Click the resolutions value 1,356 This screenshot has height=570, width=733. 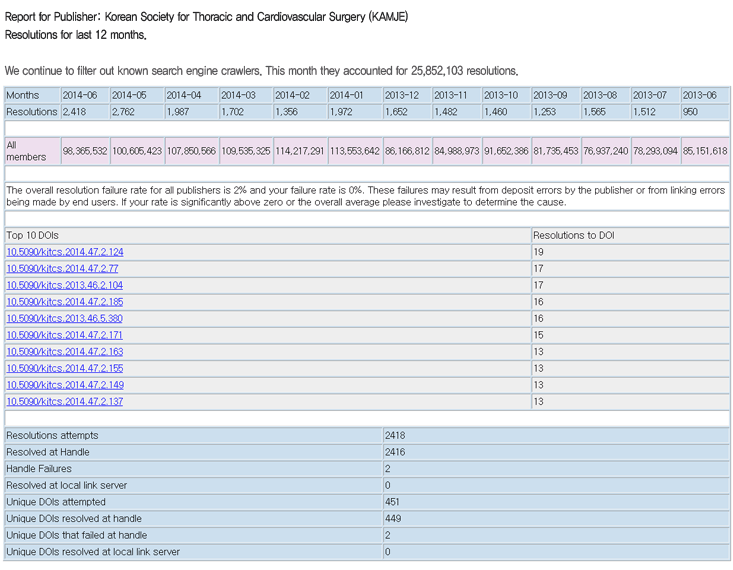pos(287,112)
